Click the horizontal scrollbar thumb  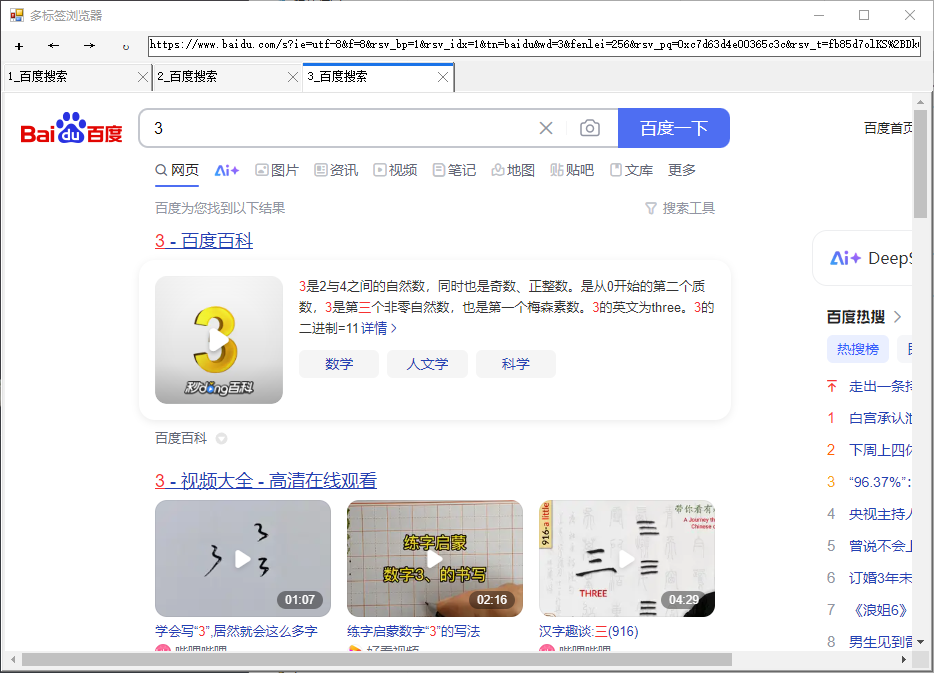(376, 659)
